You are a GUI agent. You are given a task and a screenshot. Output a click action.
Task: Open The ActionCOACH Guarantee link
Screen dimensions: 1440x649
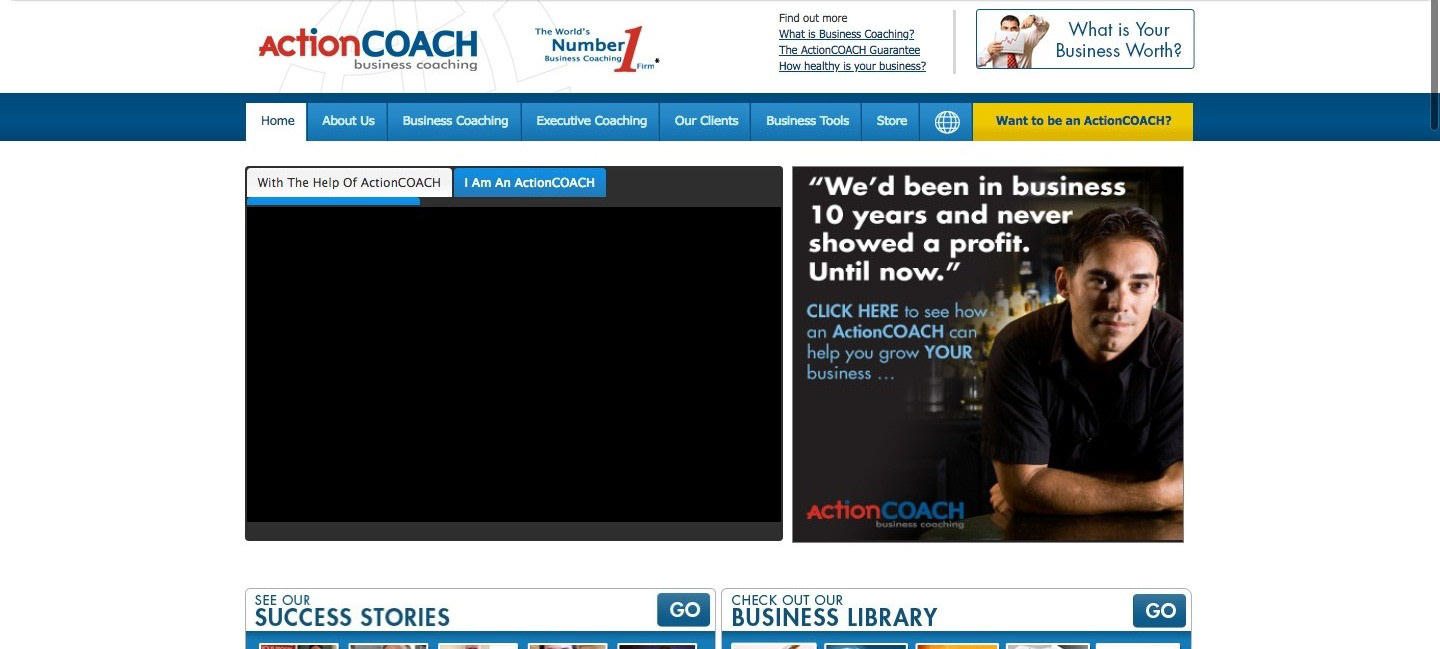pos(849,50)
